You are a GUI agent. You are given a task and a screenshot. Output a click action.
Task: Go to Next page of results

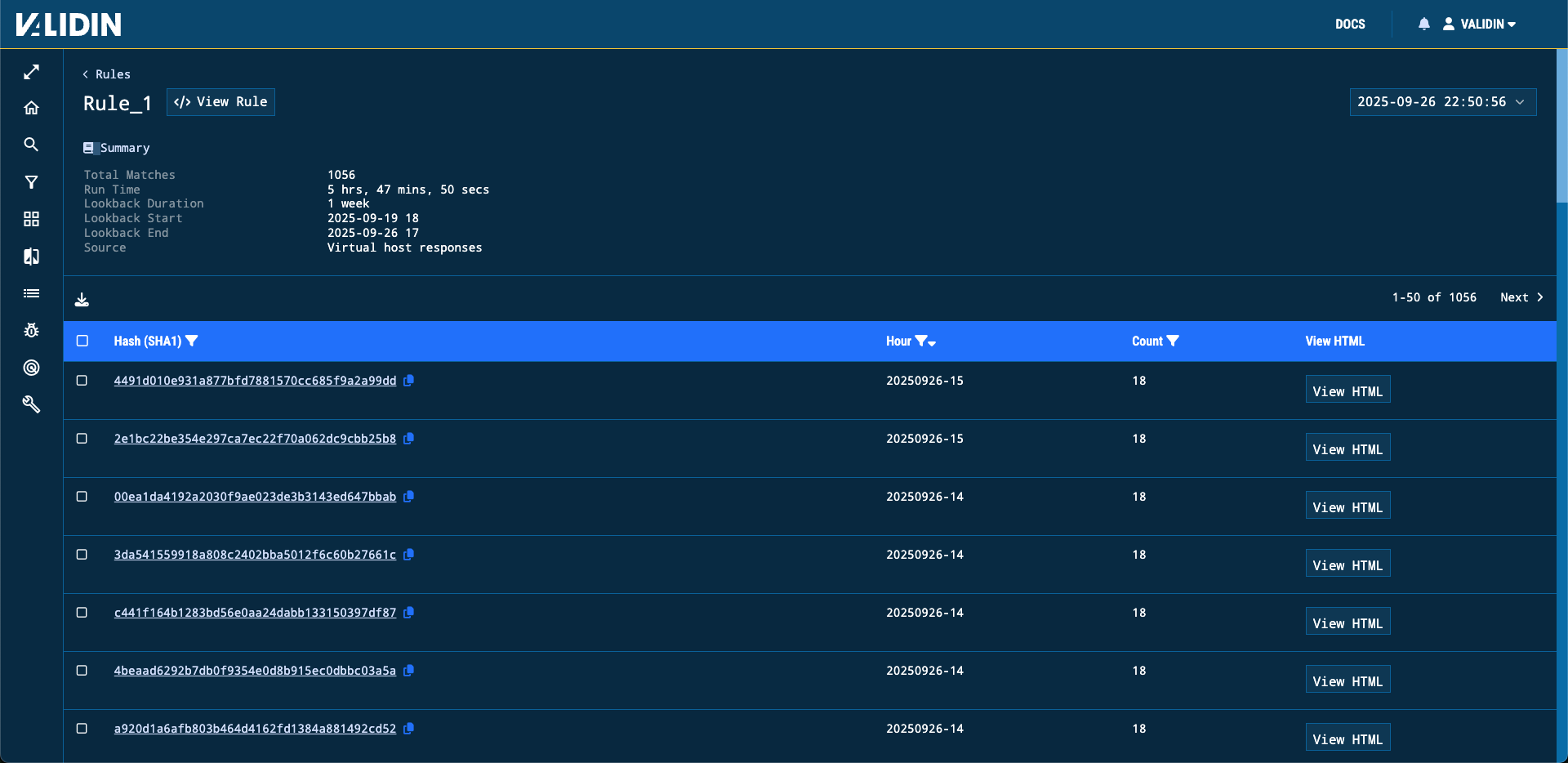tap(1521, 297)
